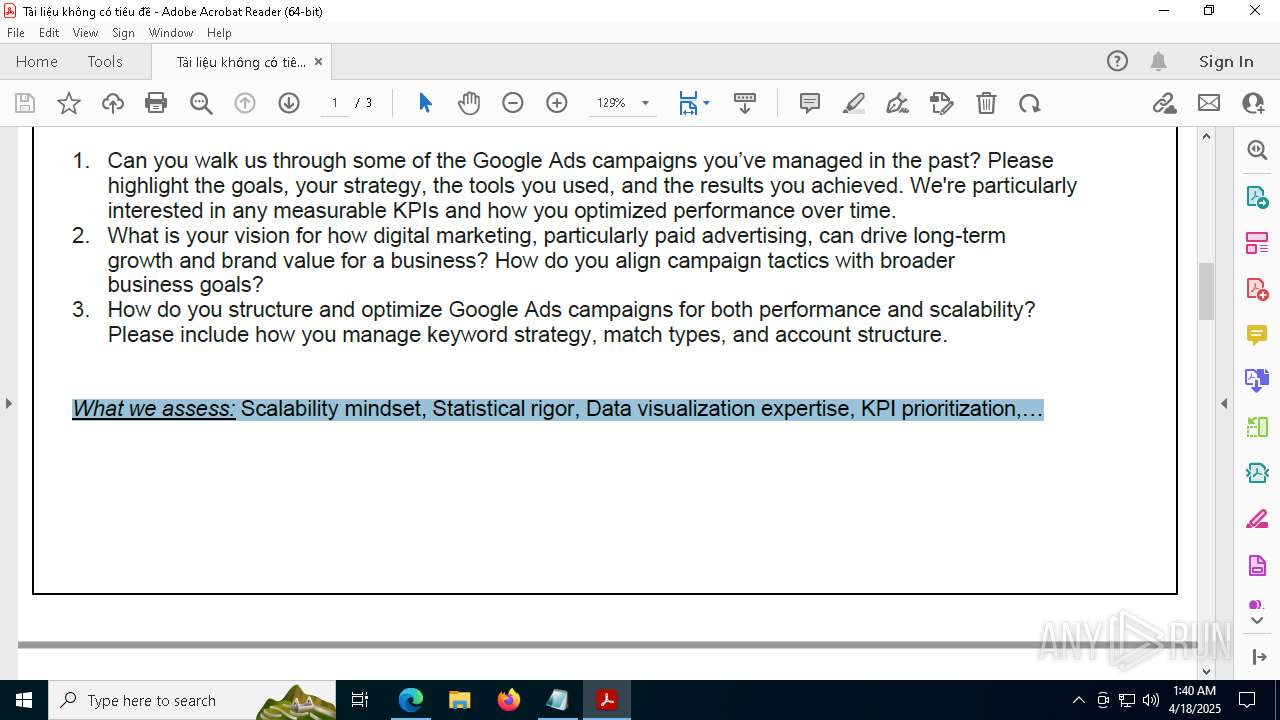Rotate the page view
Screen dimensions: 1280x720
pos(1030,103)
